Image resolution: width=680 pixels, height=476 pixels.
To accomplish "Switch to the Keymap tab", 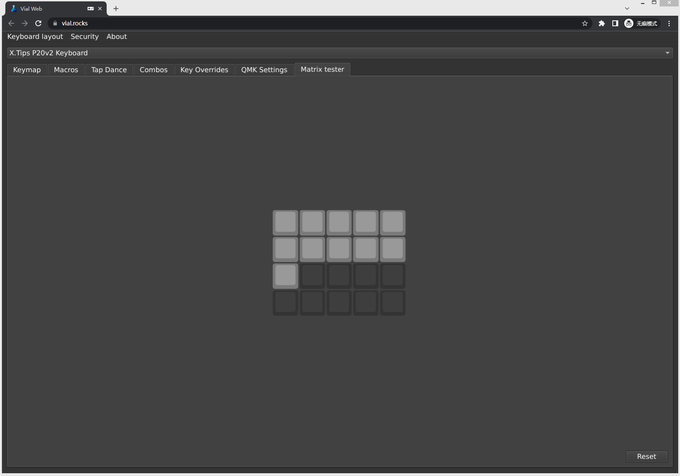I will click(27, 70).
